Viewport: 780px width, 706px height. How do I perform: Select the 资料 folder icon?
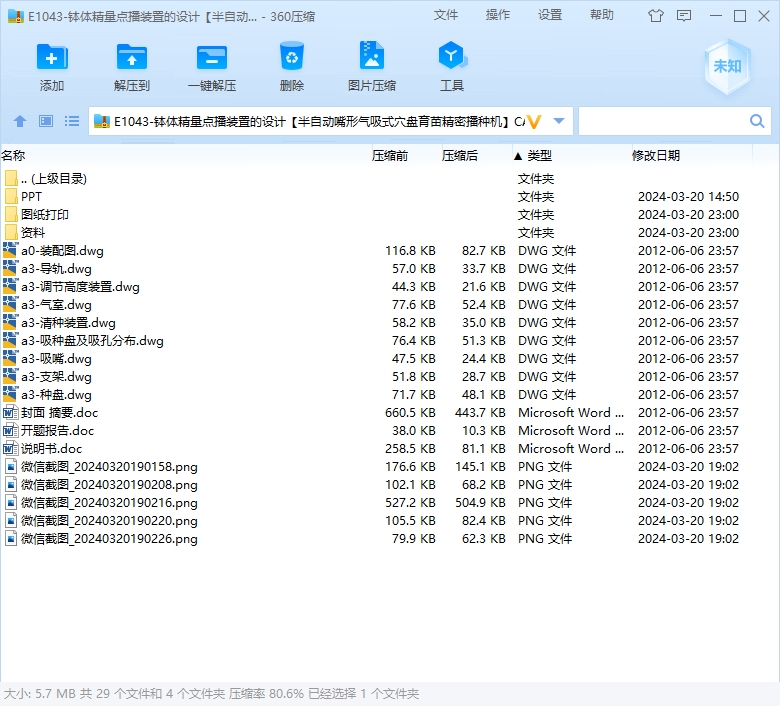click(x=11, y=232)
